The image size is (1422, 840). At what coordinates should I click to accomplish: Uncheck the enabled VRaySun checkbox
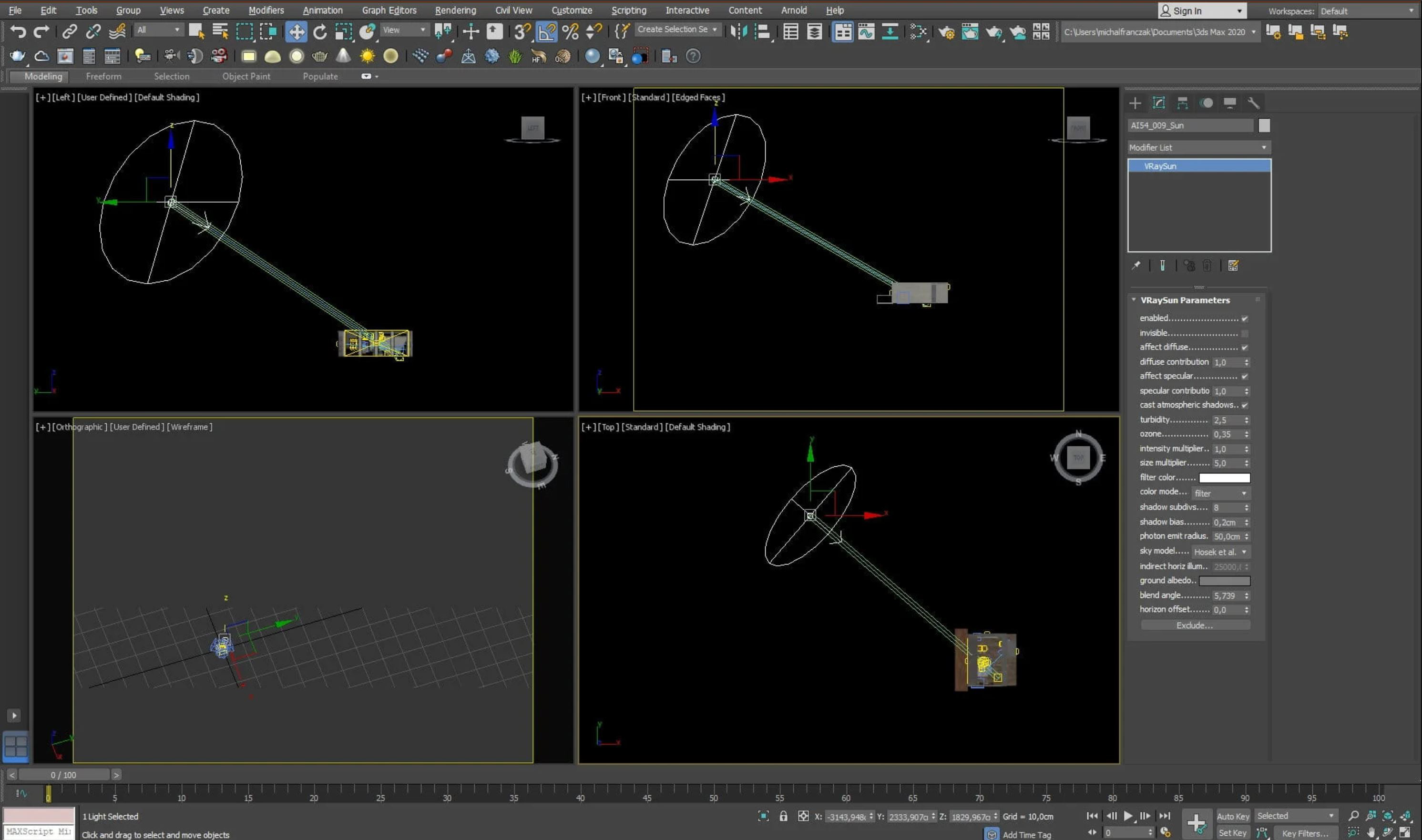[1245, 318]
